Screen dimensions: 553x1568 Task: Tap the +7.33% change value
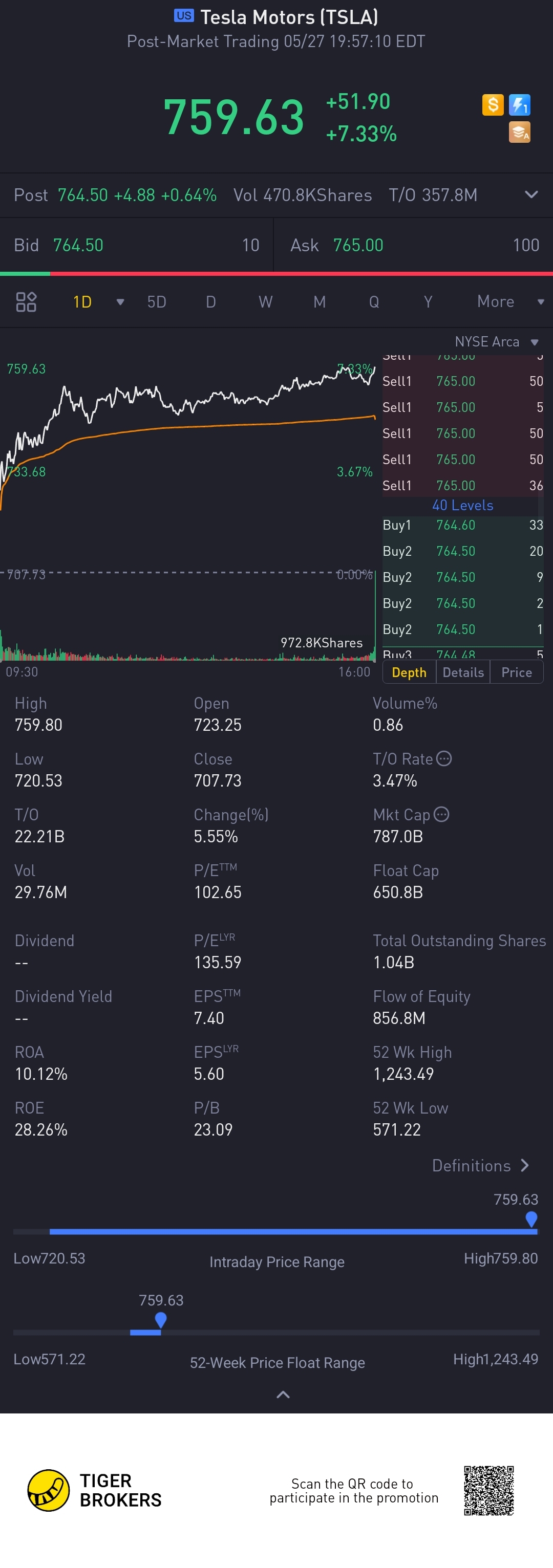point(361,133)
